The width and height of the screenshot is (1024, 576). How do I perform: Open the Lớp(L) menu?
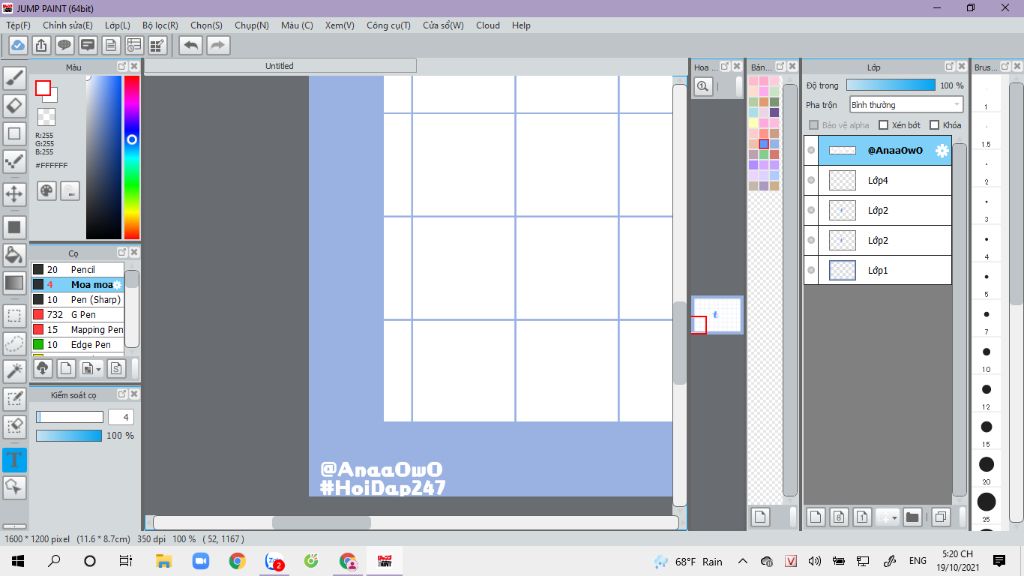pyautogui.click(x=118, y=25)
